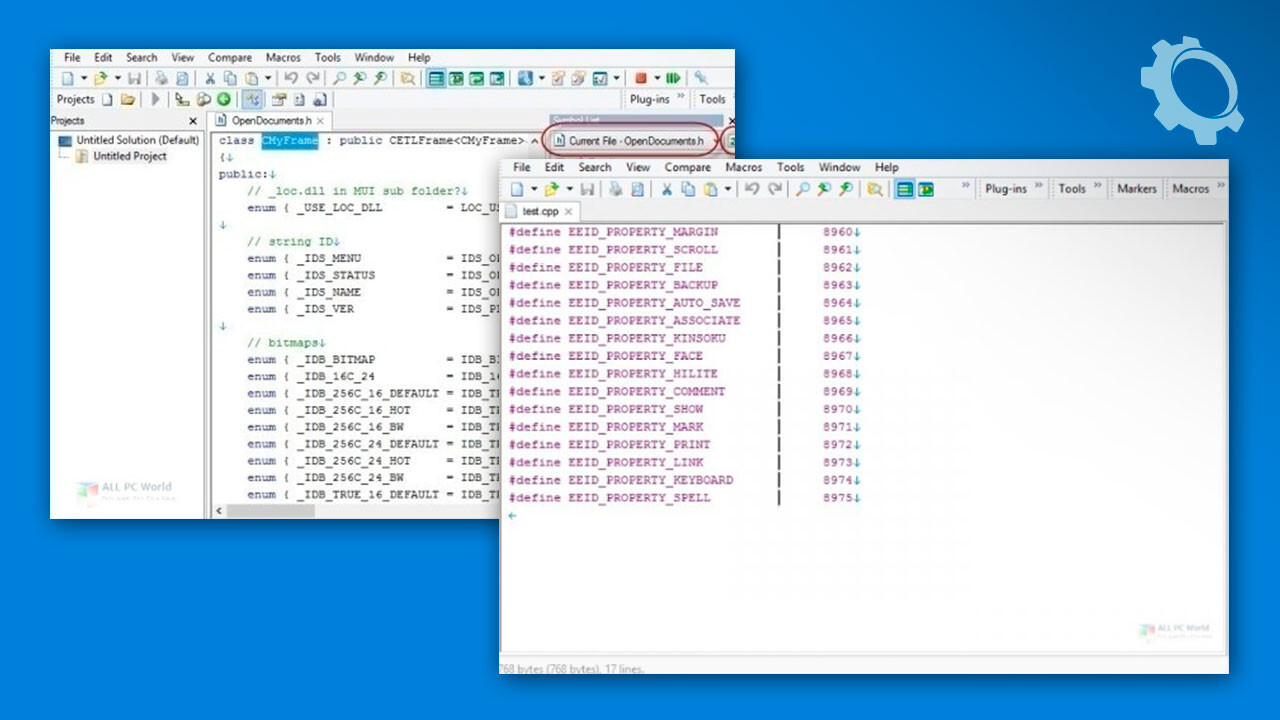1280x720 pixels.
Task: Close the Projects panel
Action: click(x=193, y=121)
